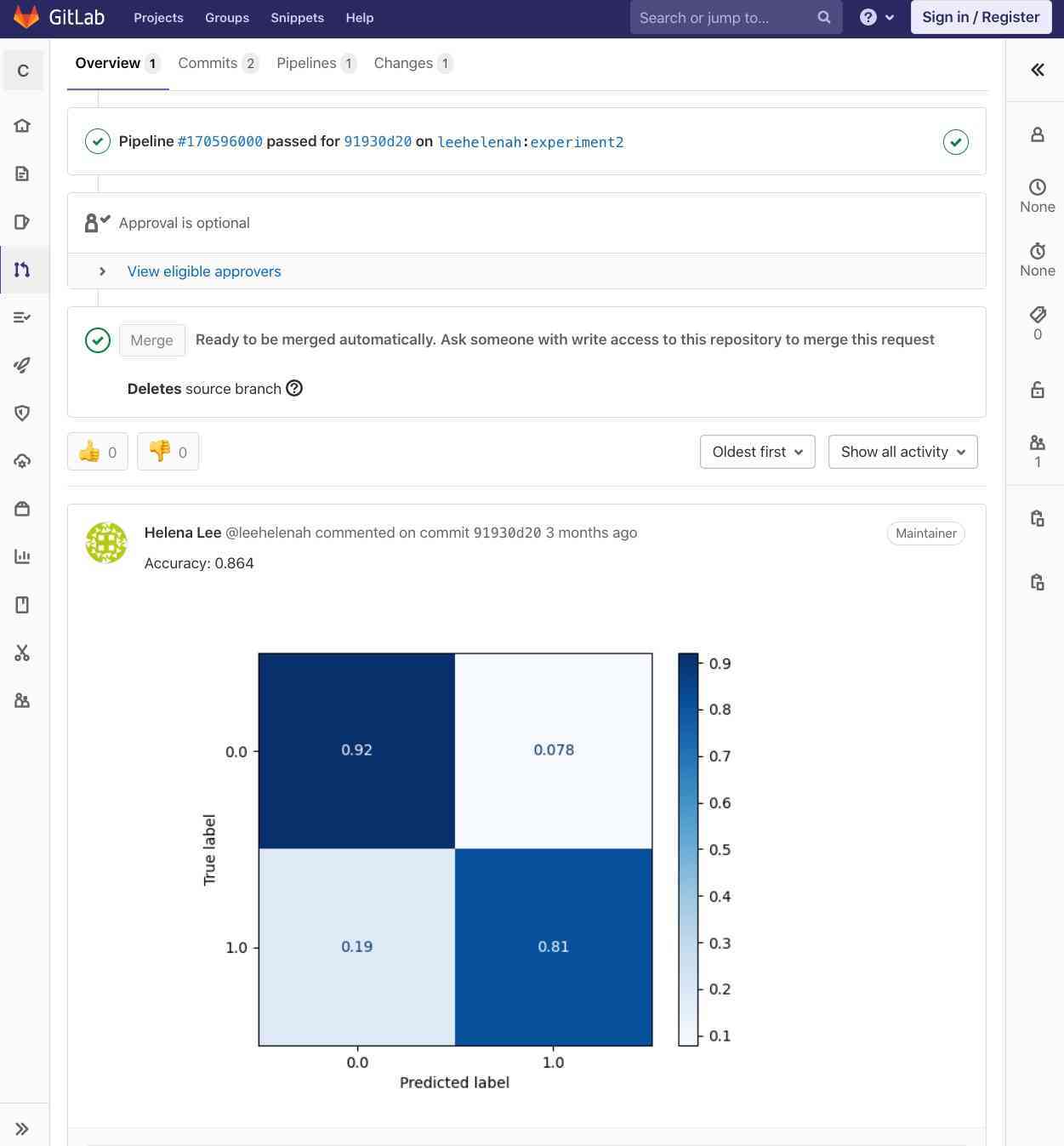Open Snippets scissors icon in sidebar

23,653
